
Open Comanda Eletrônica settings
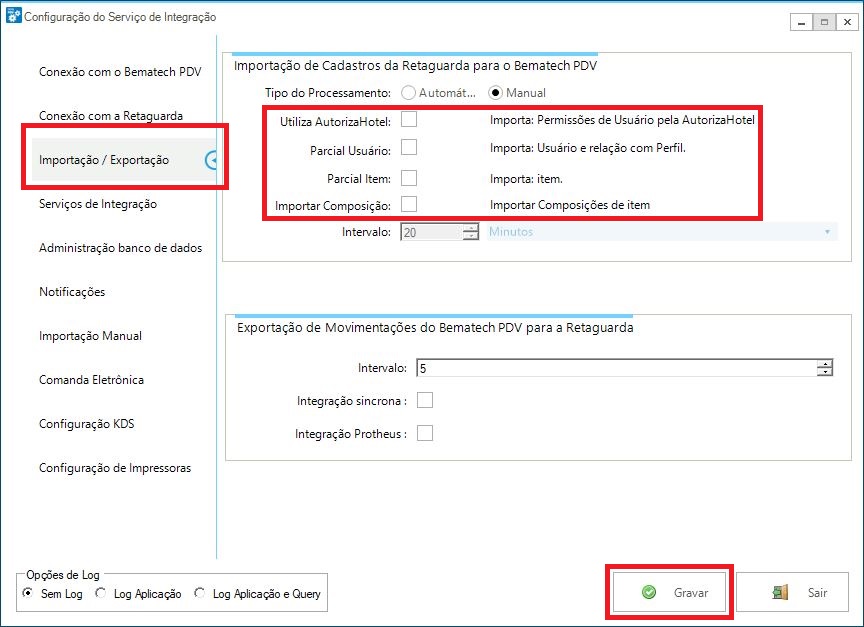click(91, 380)
